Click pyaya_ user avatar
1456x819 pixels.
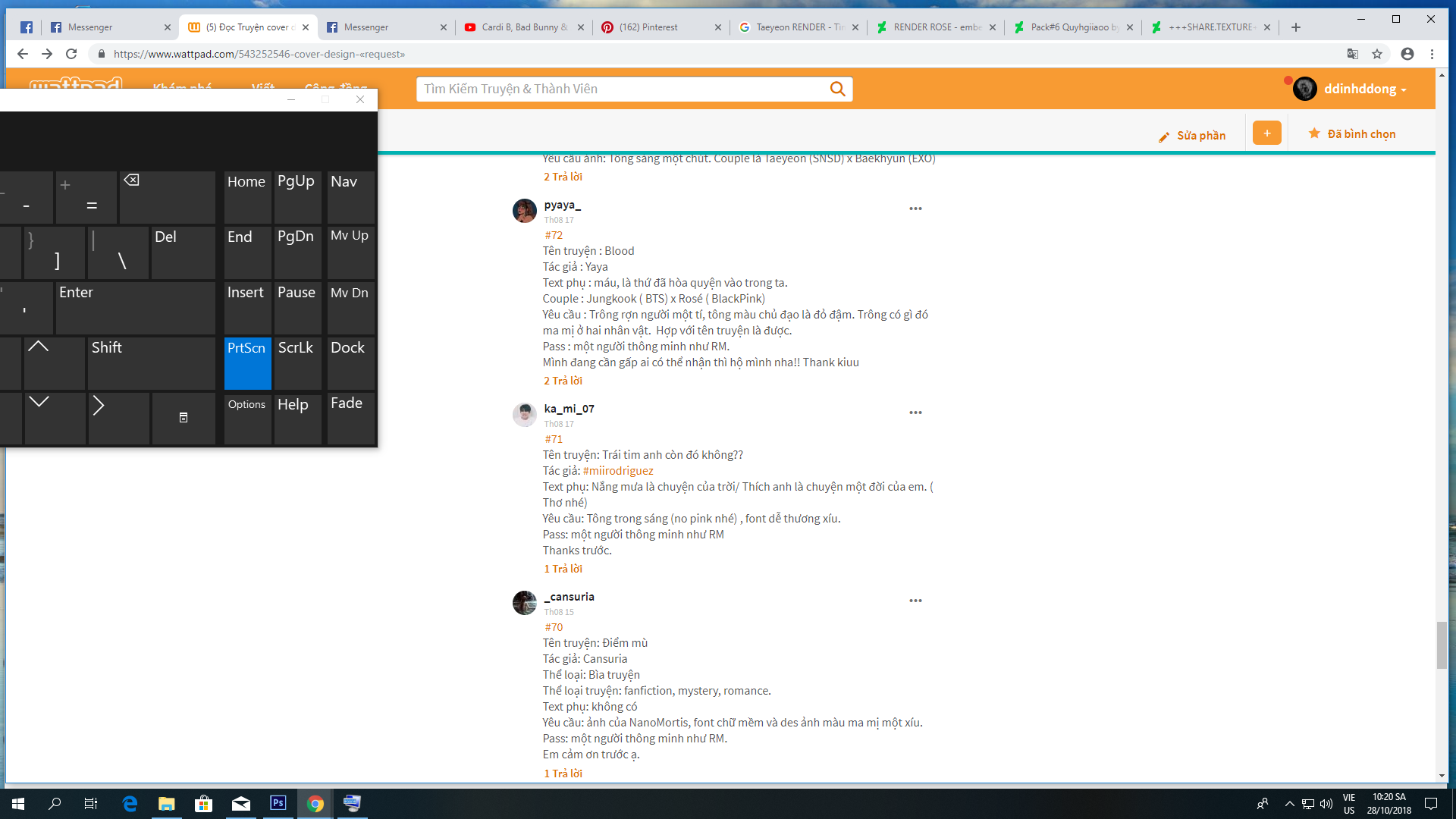pyautogui.click(x=524, y=211)
